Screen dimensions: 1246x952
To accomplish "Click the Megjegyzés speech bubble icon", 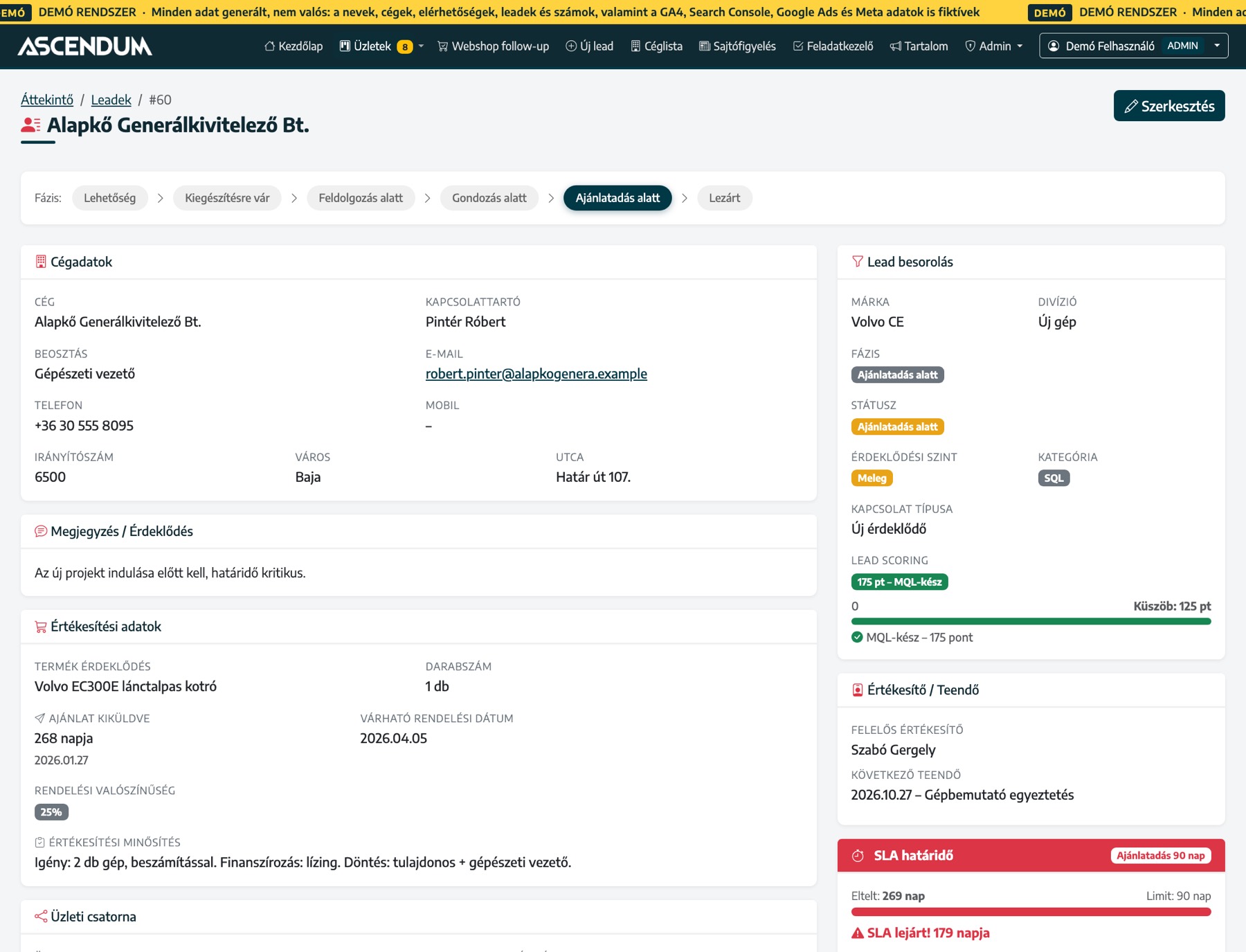I will (x=41, y=531).
